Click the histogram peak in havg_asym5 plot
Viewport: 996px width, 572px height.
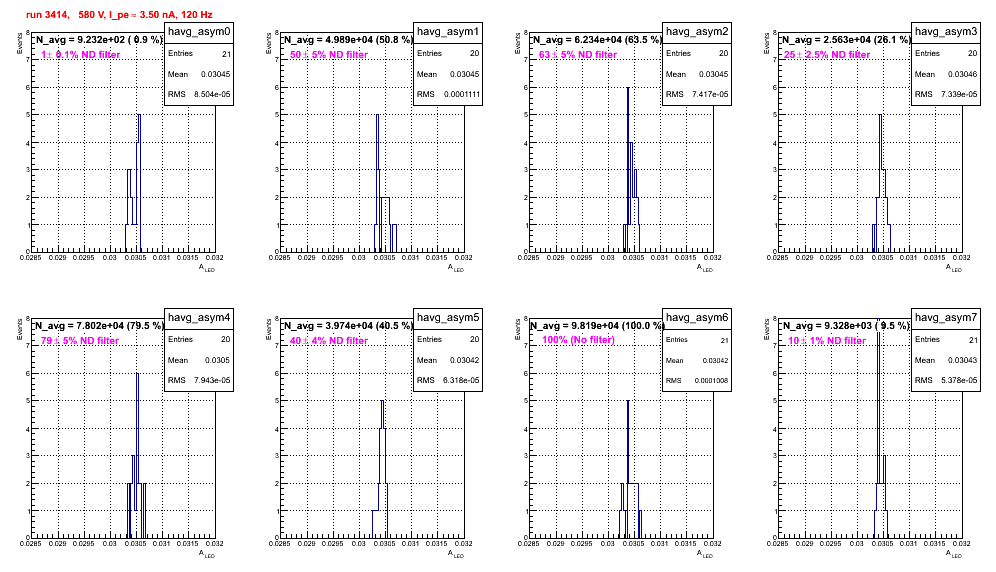pos(382,402)
